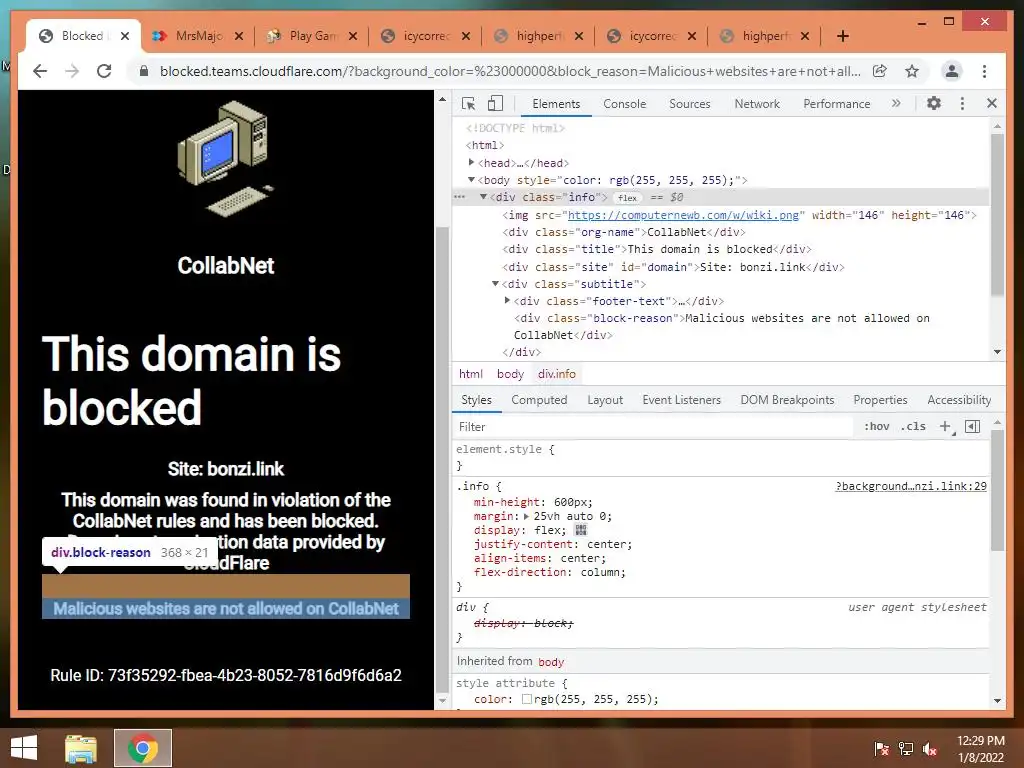Open the Chrome profile avatar
Viewport: 1024px width, 768px height.
pos(952,71)
